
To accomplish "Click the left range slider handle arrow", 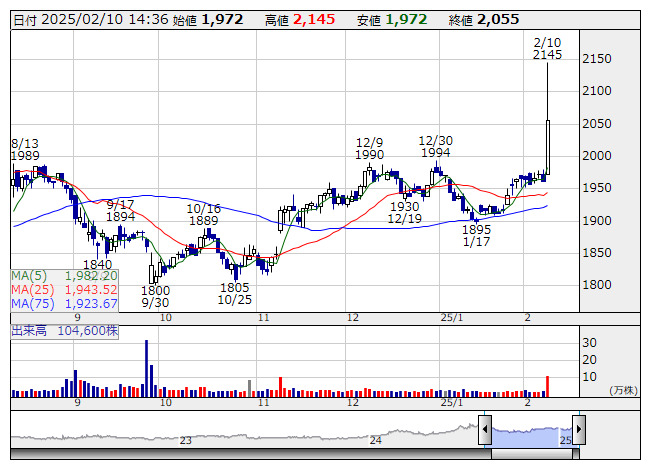I will 485,429.
